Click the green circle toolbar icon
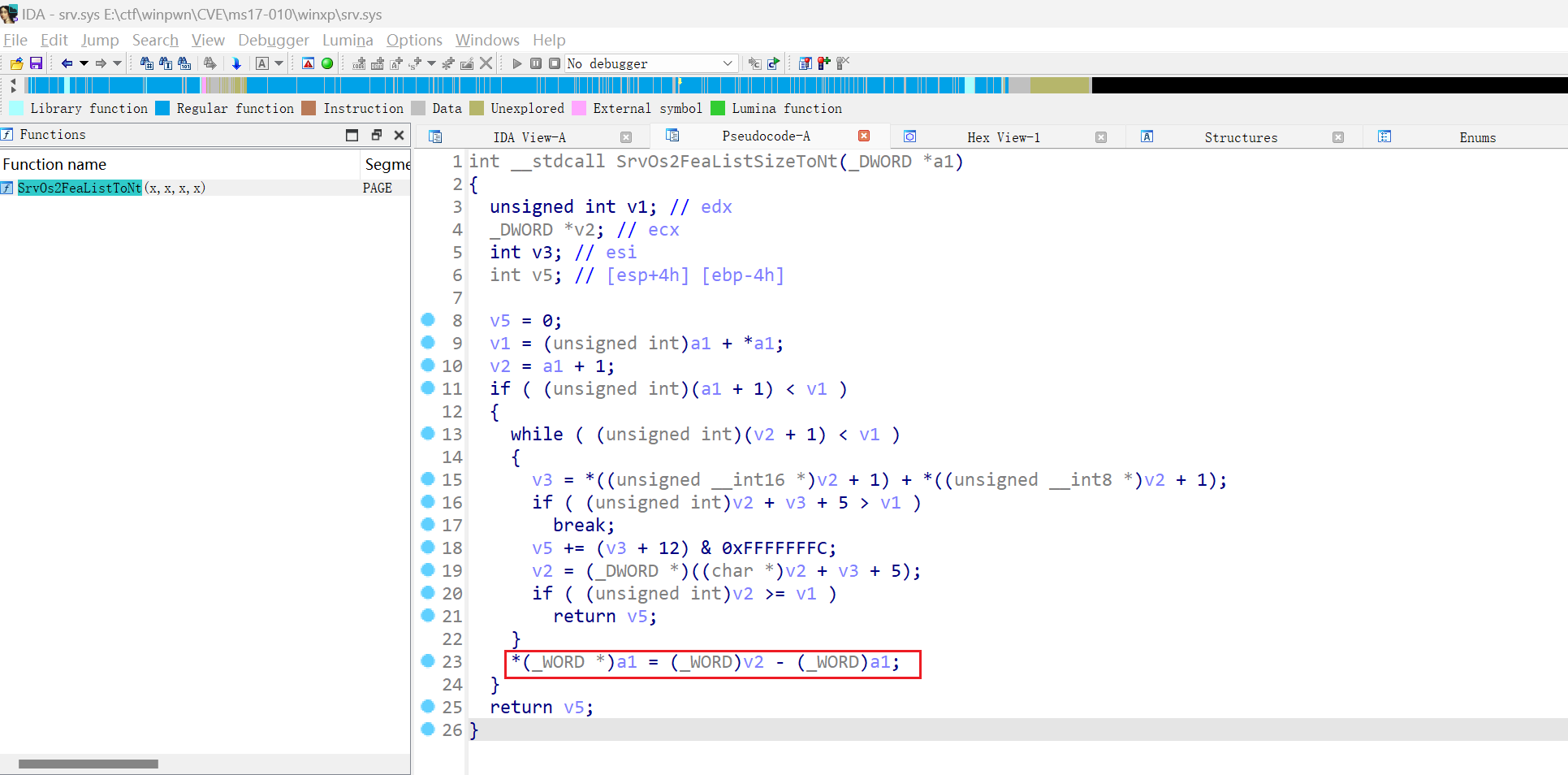The image size is (1568, 775). point(327,63)
